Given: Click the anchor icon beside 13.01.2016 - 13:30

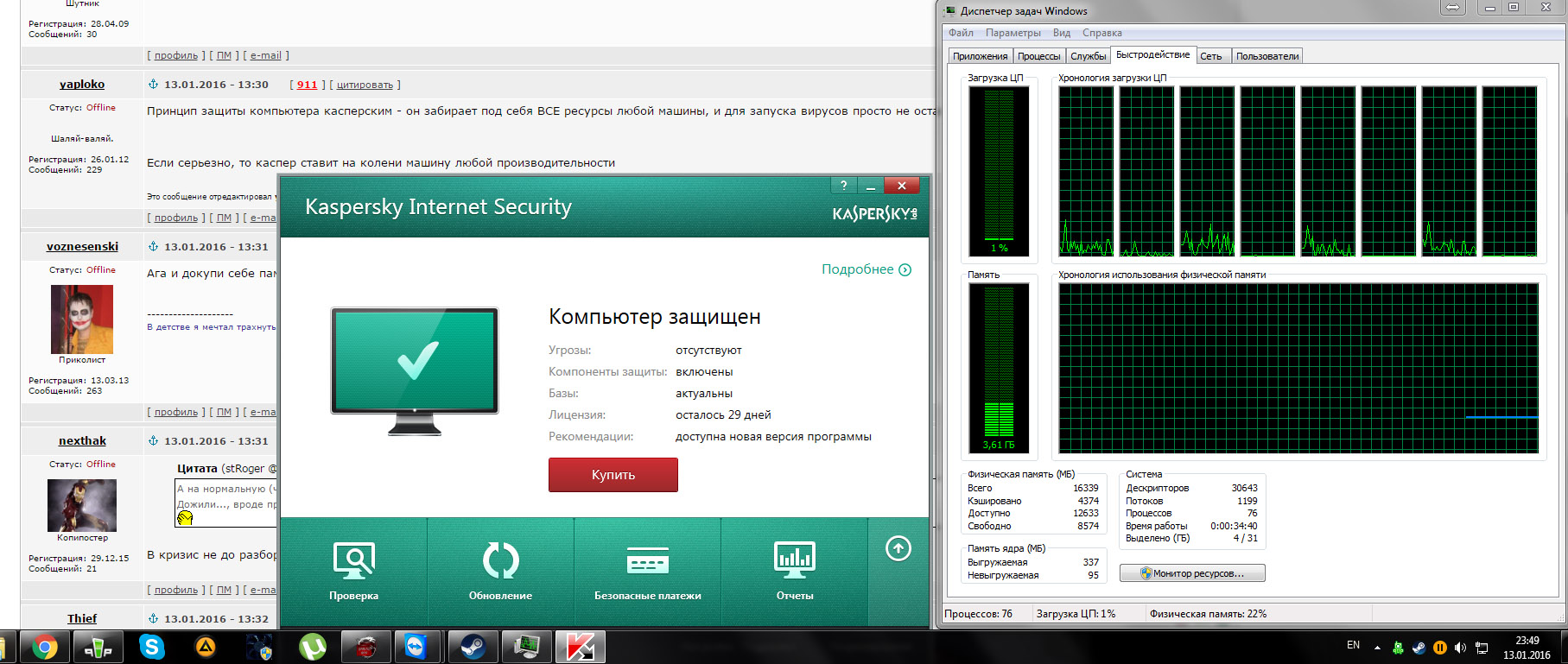Looking at the screenshot, I should [153, 84].
